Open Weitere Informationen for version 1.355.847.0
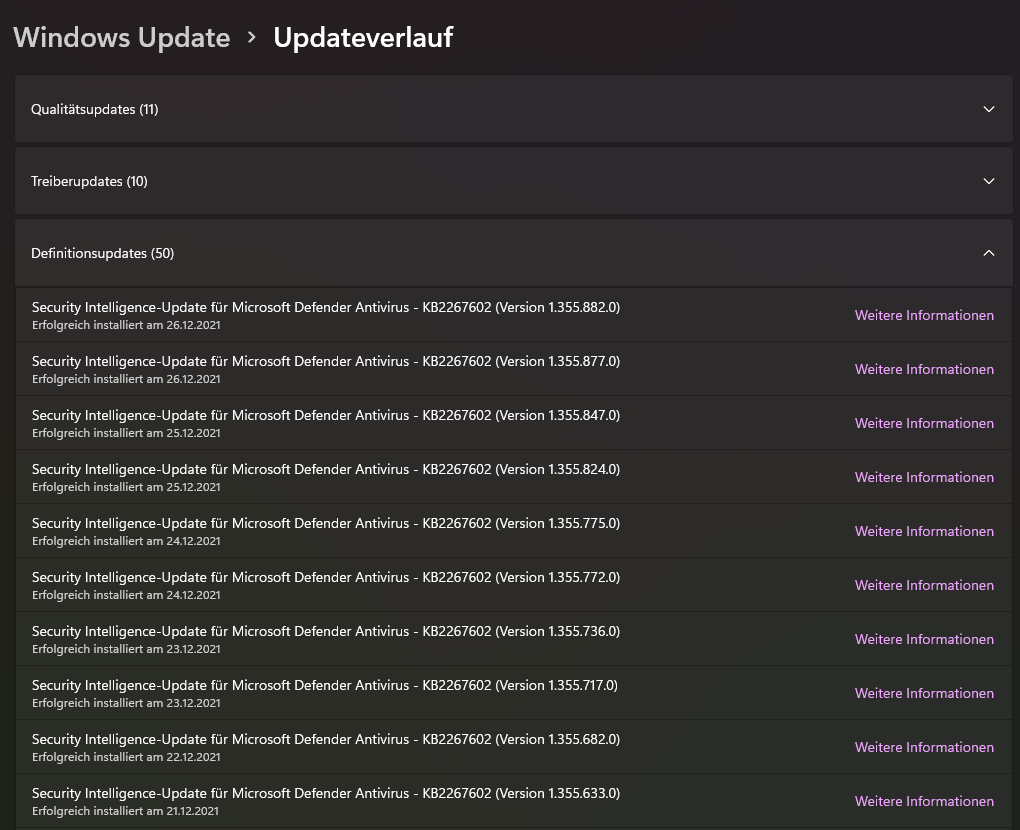 (x=924, y=423)
